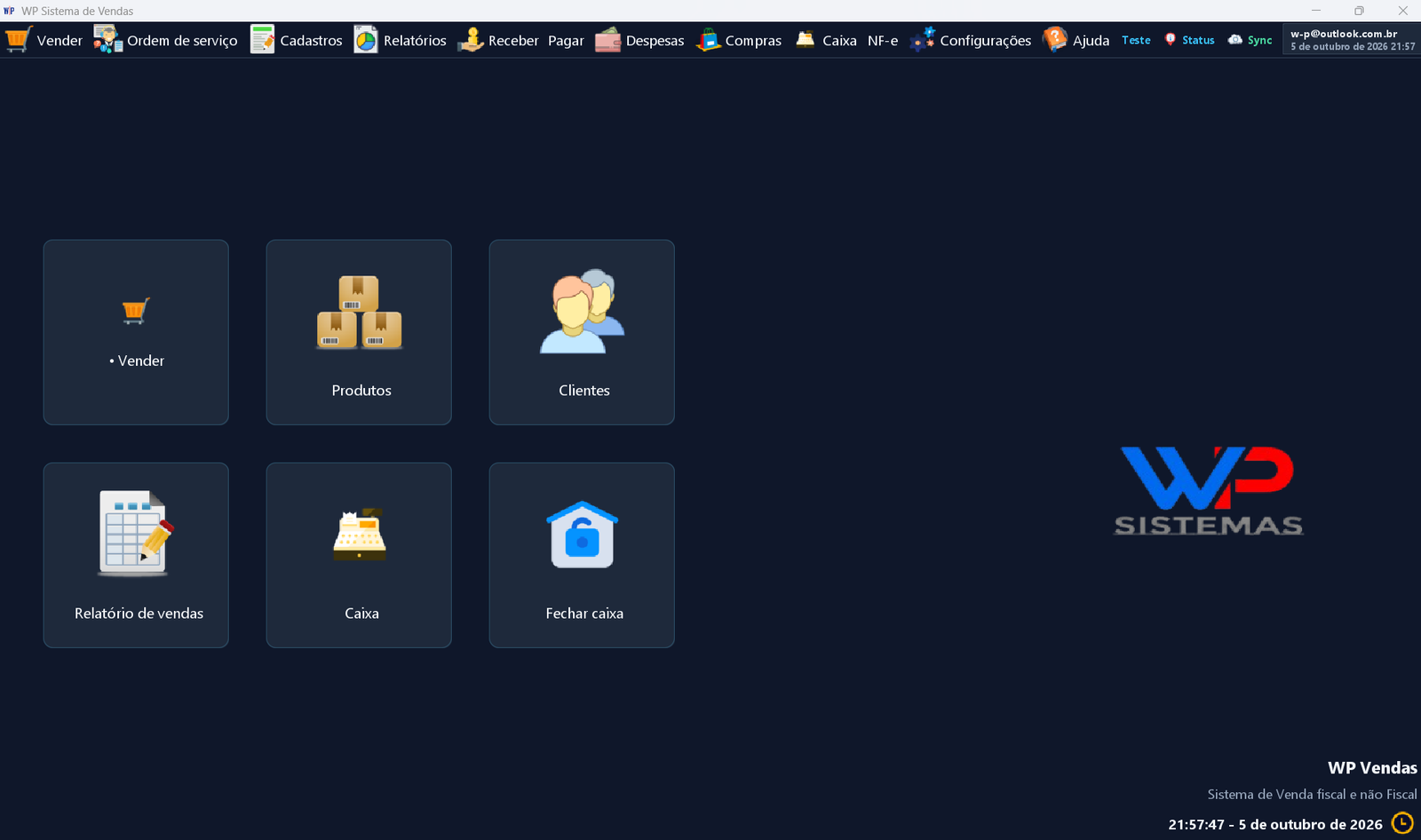Click the clock icon beside the date
The image size is (1421, 840).
(x=1402, y=823)
